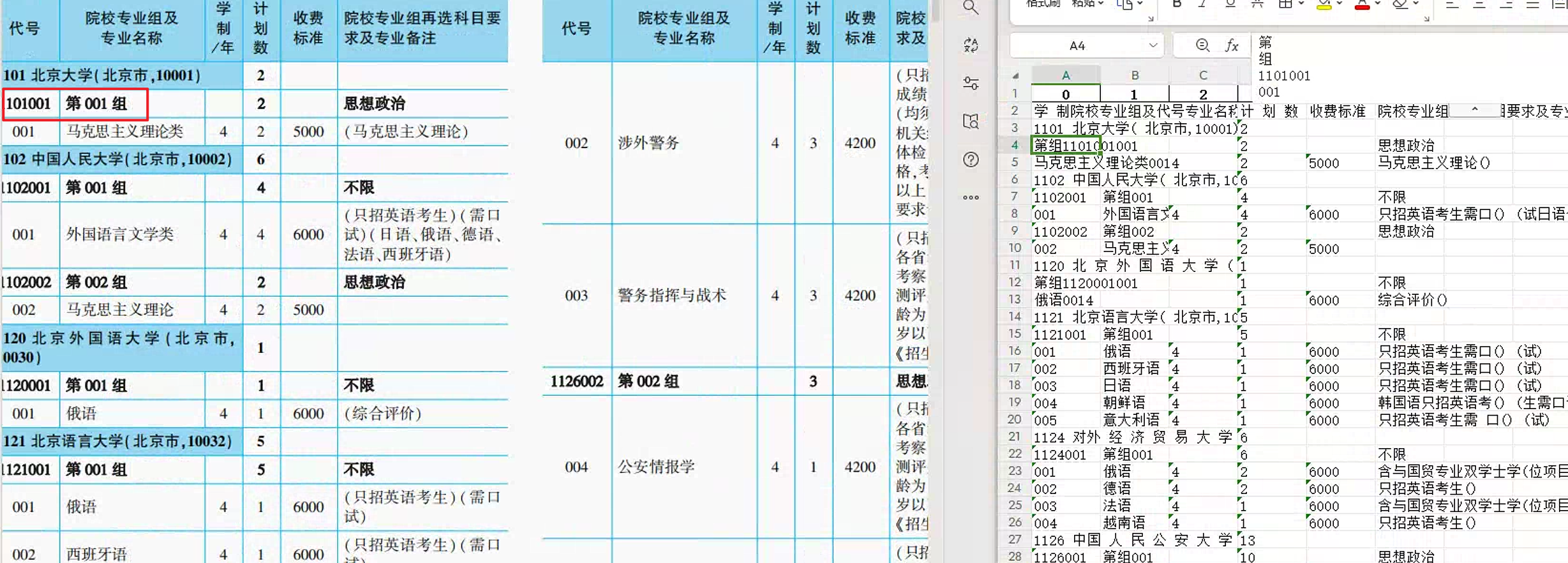Open the settings sliders icon in sidebar
Viewport: 1568px width, 563px height.
pos(971,83)
